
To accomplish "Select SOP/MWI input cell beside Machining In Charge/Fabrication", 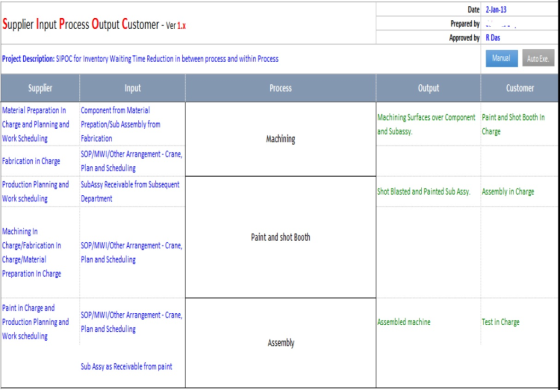I will point(132,252).
